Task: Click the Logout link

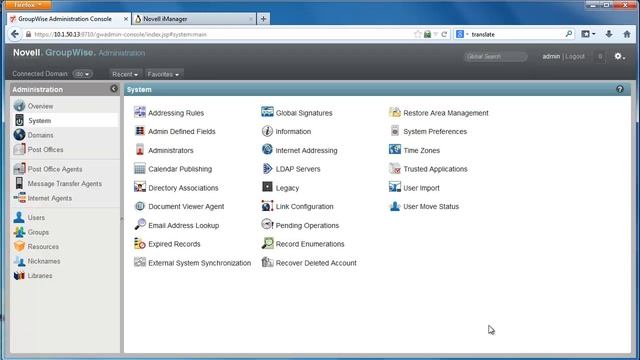Action: (x=575, y=56)
